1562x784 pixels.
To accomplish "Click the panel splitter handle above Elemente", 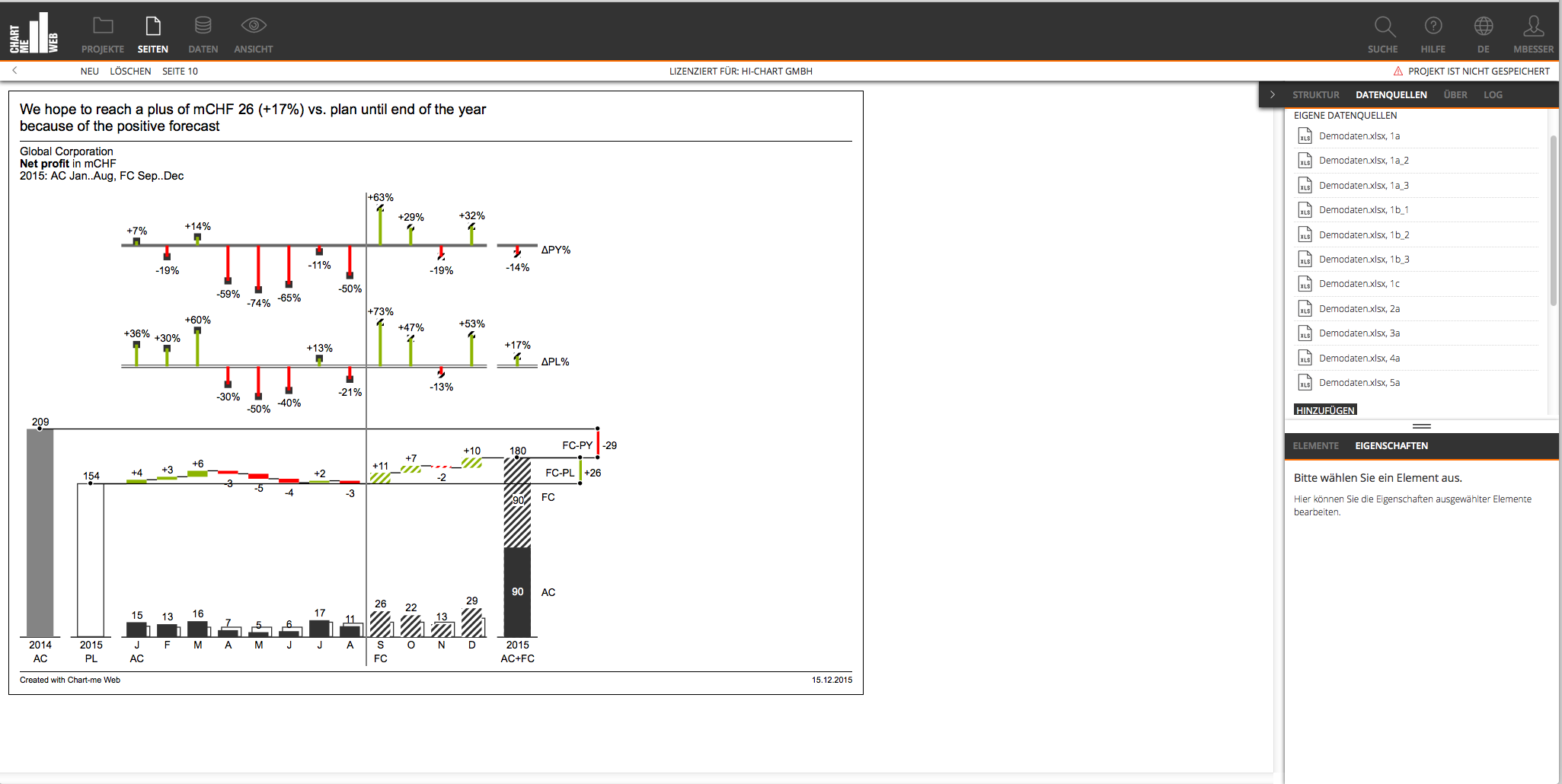I will point(1422,425).
